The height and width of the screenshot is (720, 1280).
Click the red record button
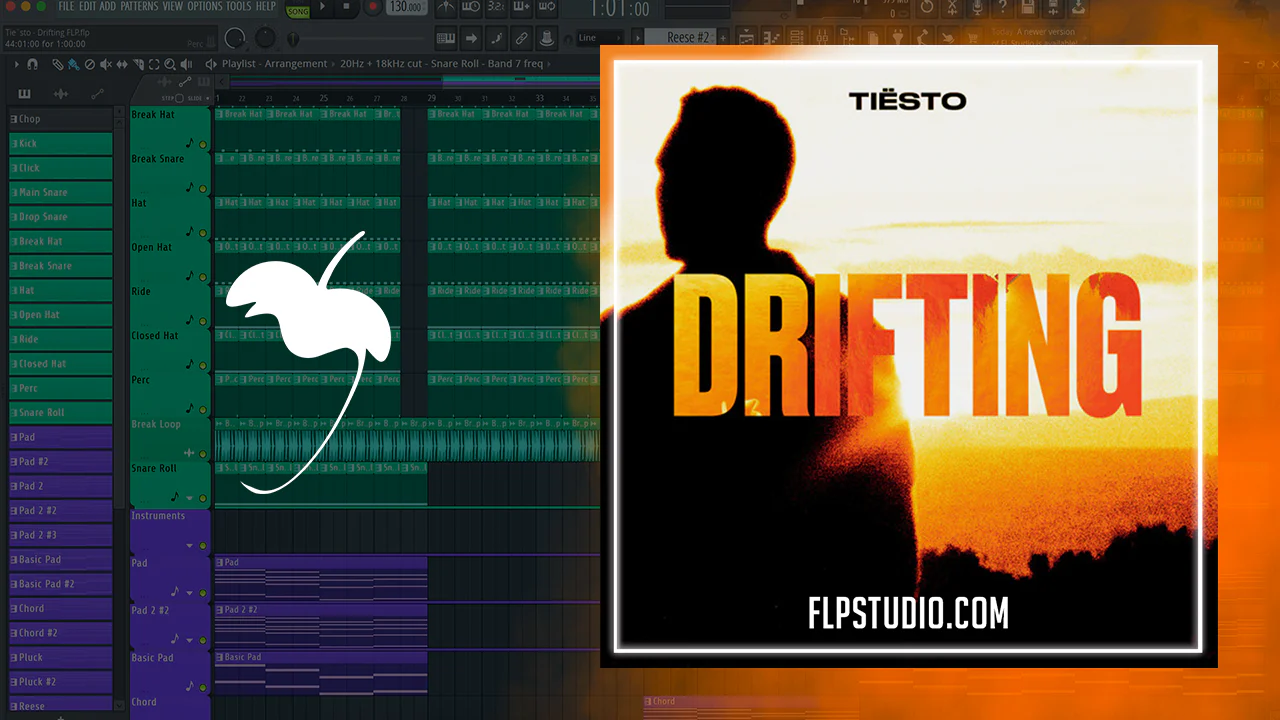pos(372,7)
